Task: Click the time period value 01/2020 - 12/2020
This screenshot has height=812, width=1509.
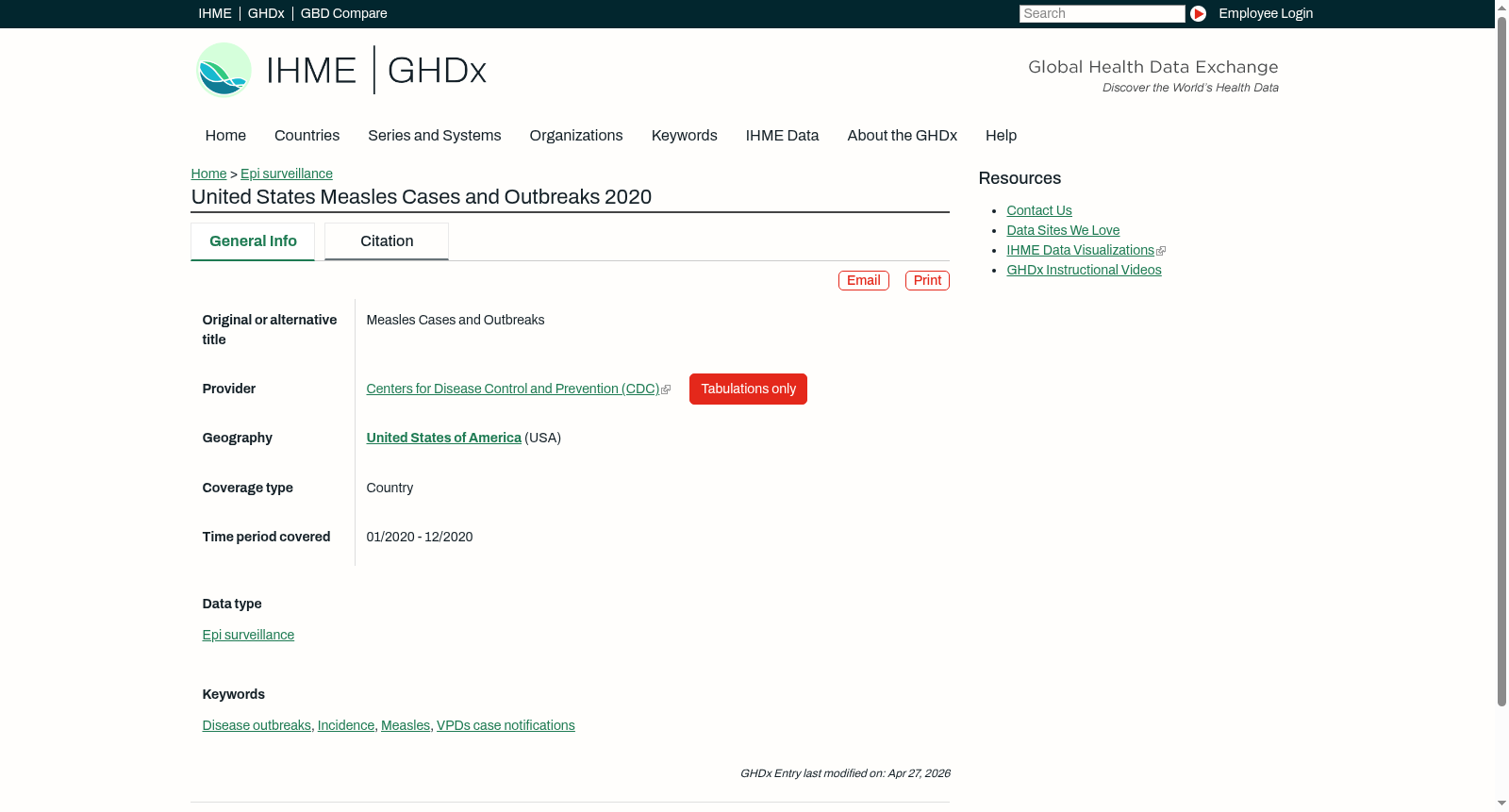Action: click(x=420, y=537)
